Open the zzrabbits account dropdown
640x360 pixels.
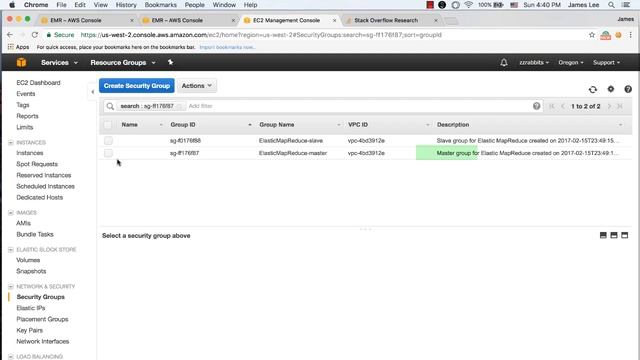(534, 62)
